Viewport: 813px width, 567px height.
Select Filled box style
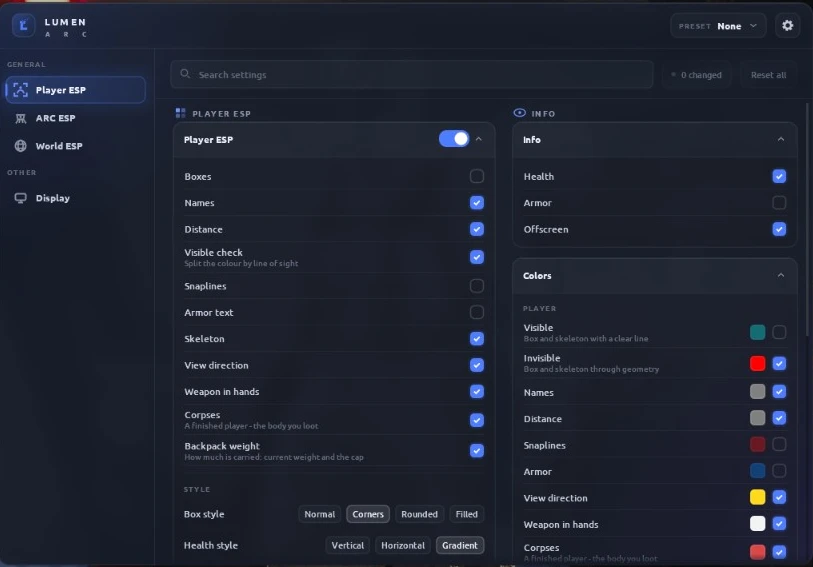pos(466,514)
